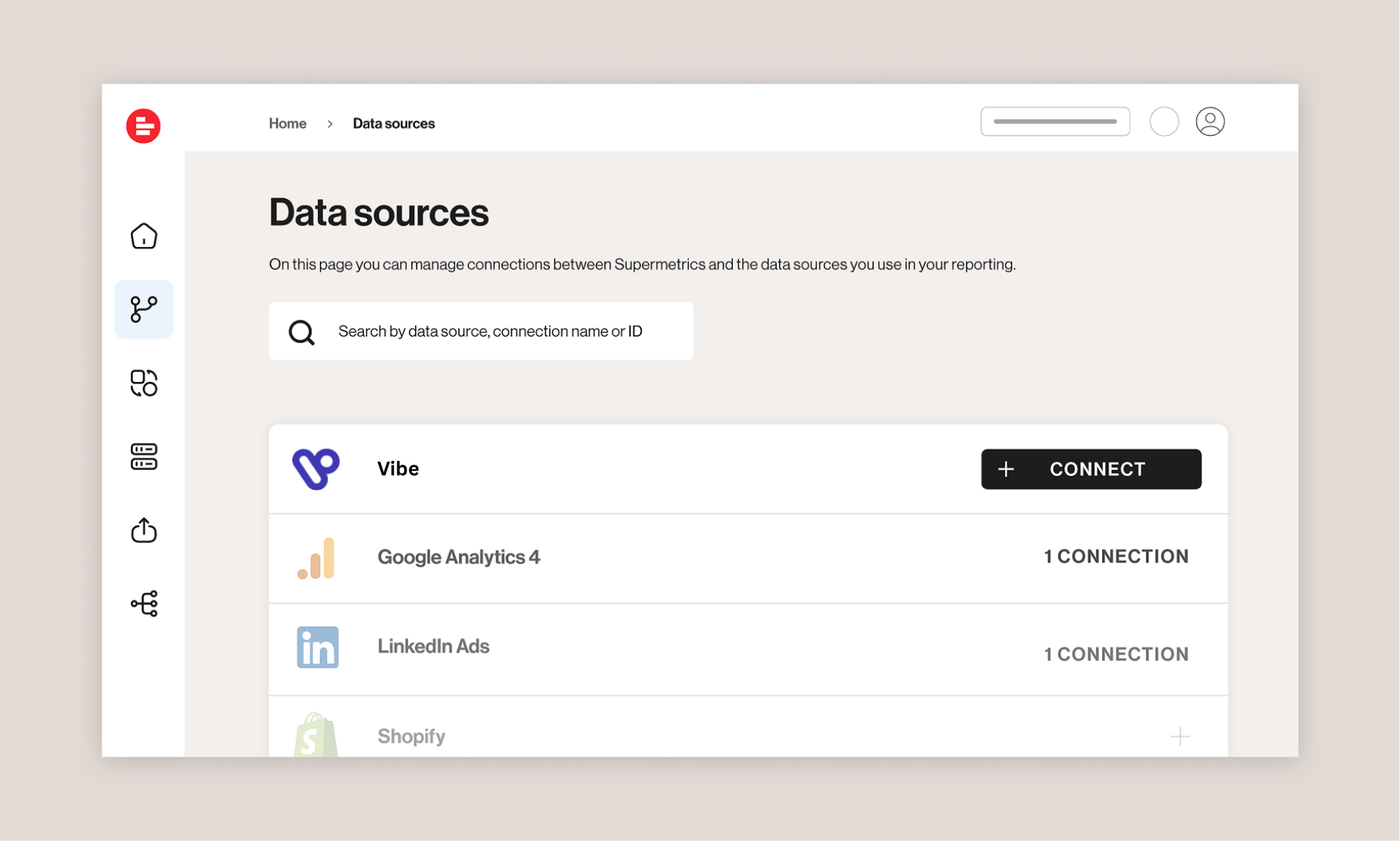Select the Data sources branch icon in sidebar

click(x=144, y=309)
